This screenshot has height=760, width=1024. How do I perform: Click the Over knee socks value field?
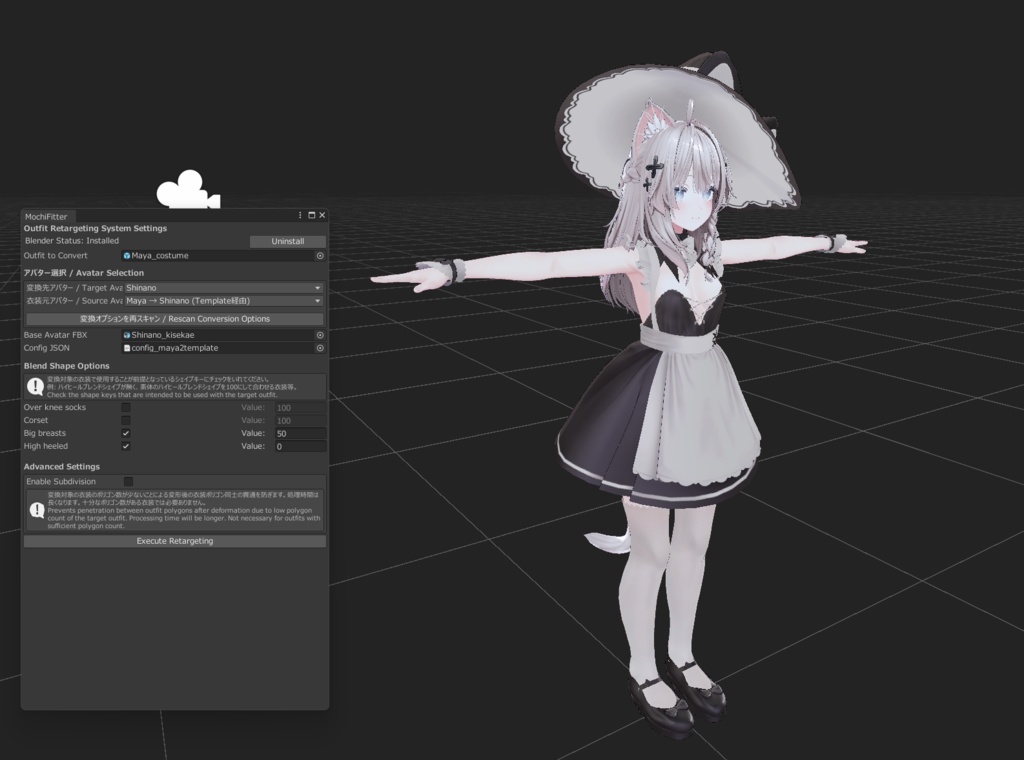[300, 408]
